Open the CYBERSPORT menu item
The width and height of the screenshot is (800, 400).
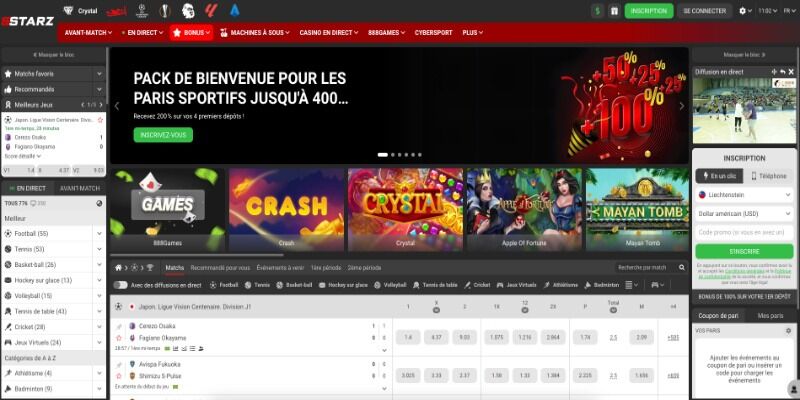433,33
